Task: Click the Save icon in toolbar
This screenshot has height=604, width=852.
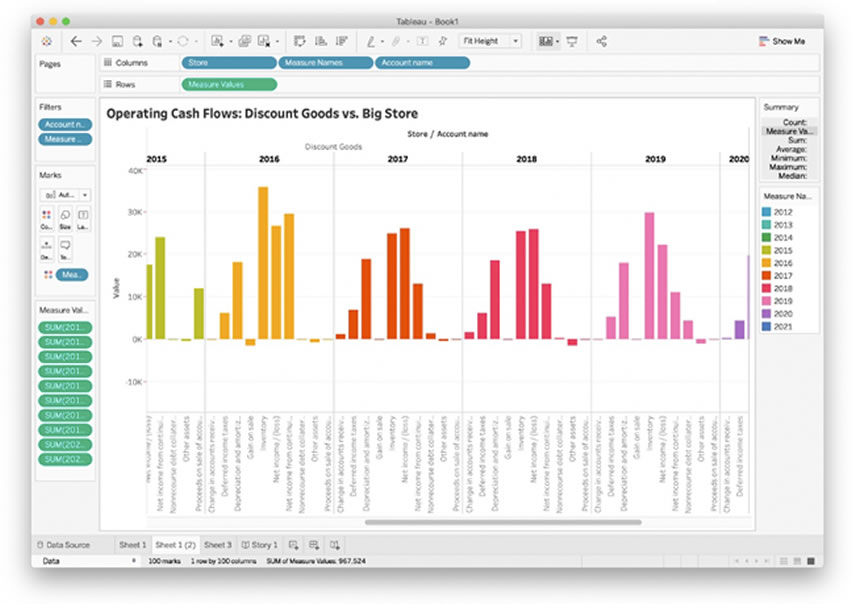Action: point(117,41)
